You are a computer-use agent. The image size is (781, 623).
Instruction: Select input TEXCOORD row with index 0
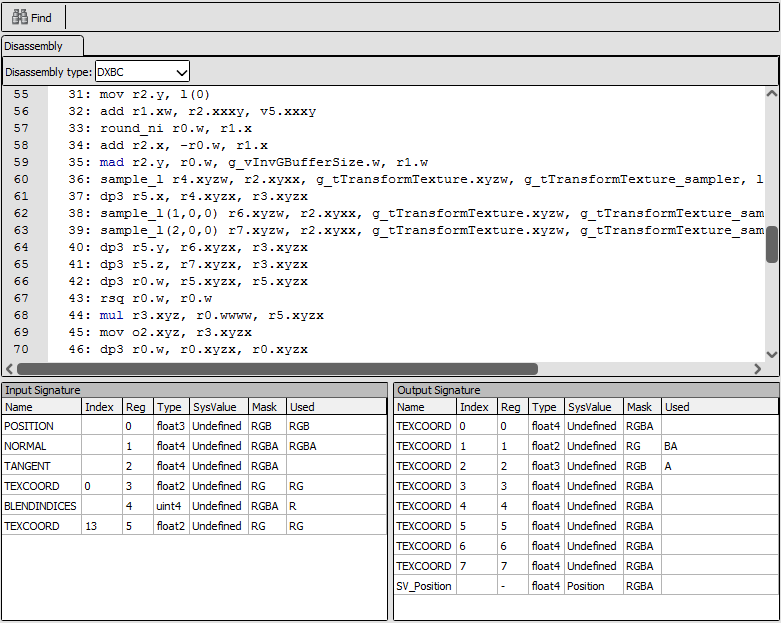tap(194, 486)
